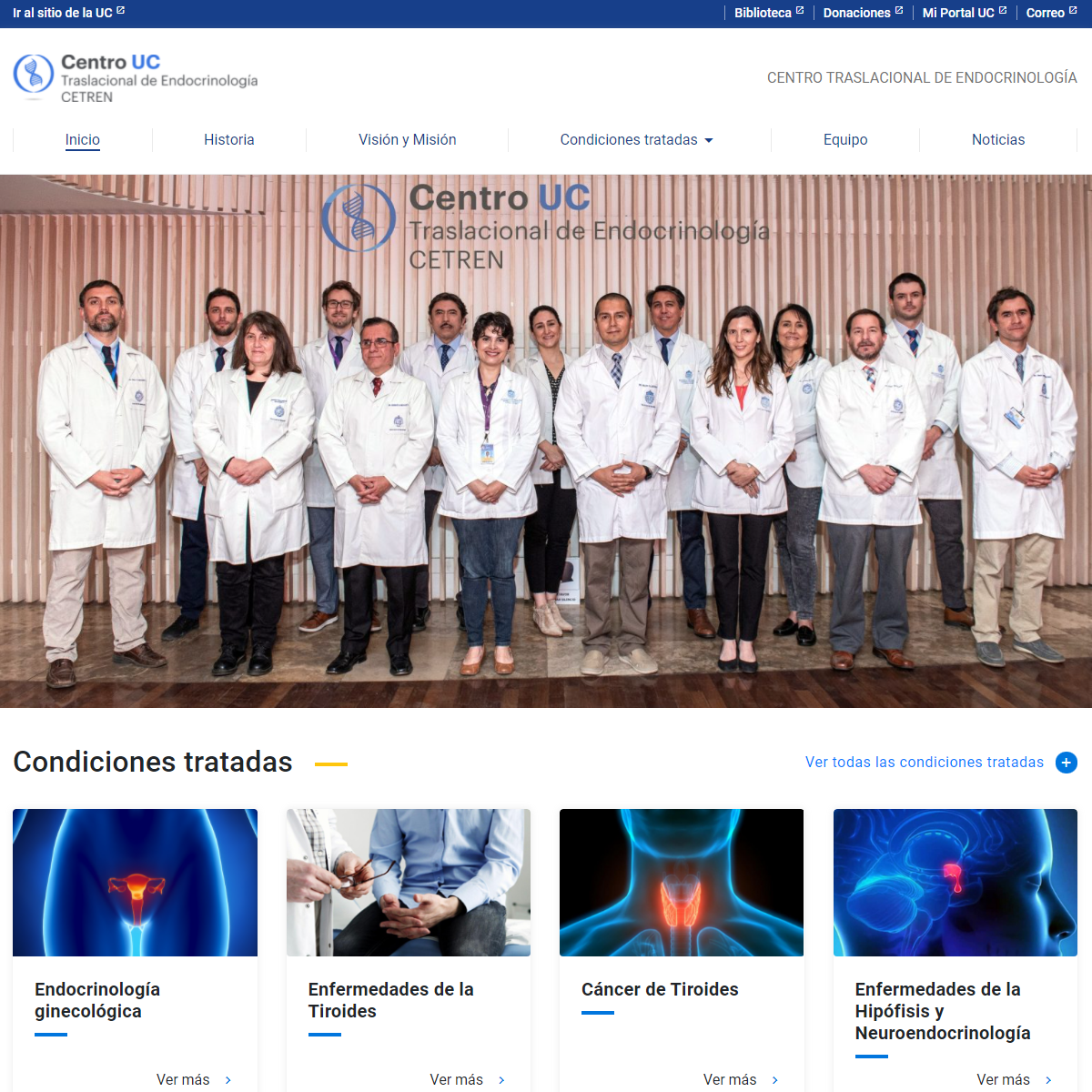This screenshot has height=1092, width=1092.
Task: Click the Endocrinología ginecológica card title
Action: coord(97,1000)
